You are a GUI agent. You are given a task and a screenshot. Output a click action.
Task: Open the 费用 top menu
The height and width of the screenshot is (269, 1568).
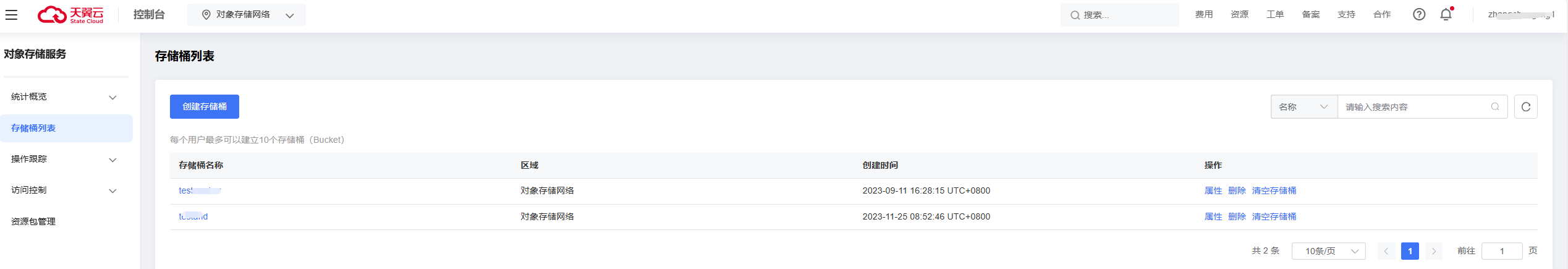click(1203, 15)
